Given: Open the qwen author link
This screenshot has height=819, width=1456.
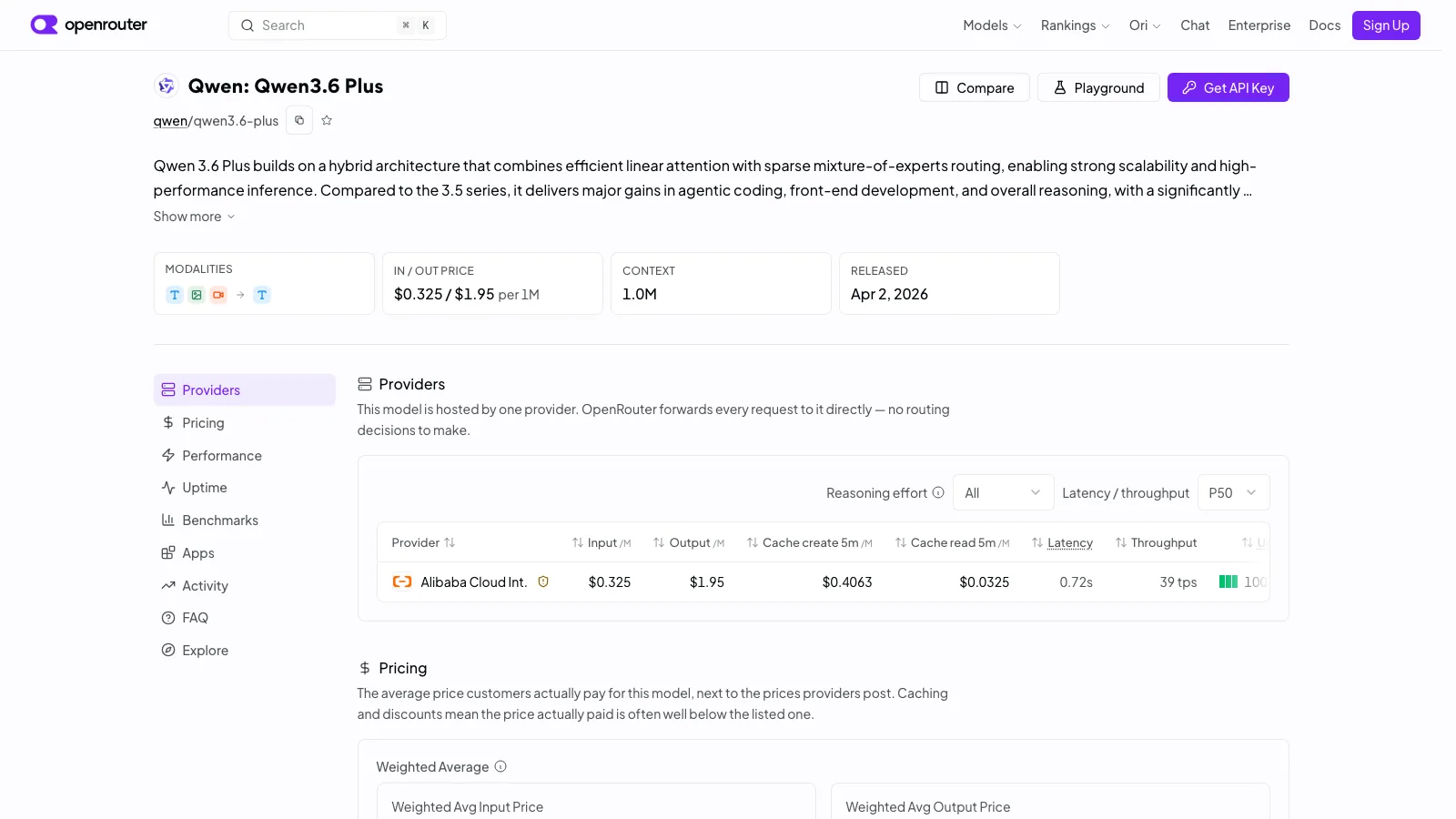Looking at the screenshot, I should [170, 121].
